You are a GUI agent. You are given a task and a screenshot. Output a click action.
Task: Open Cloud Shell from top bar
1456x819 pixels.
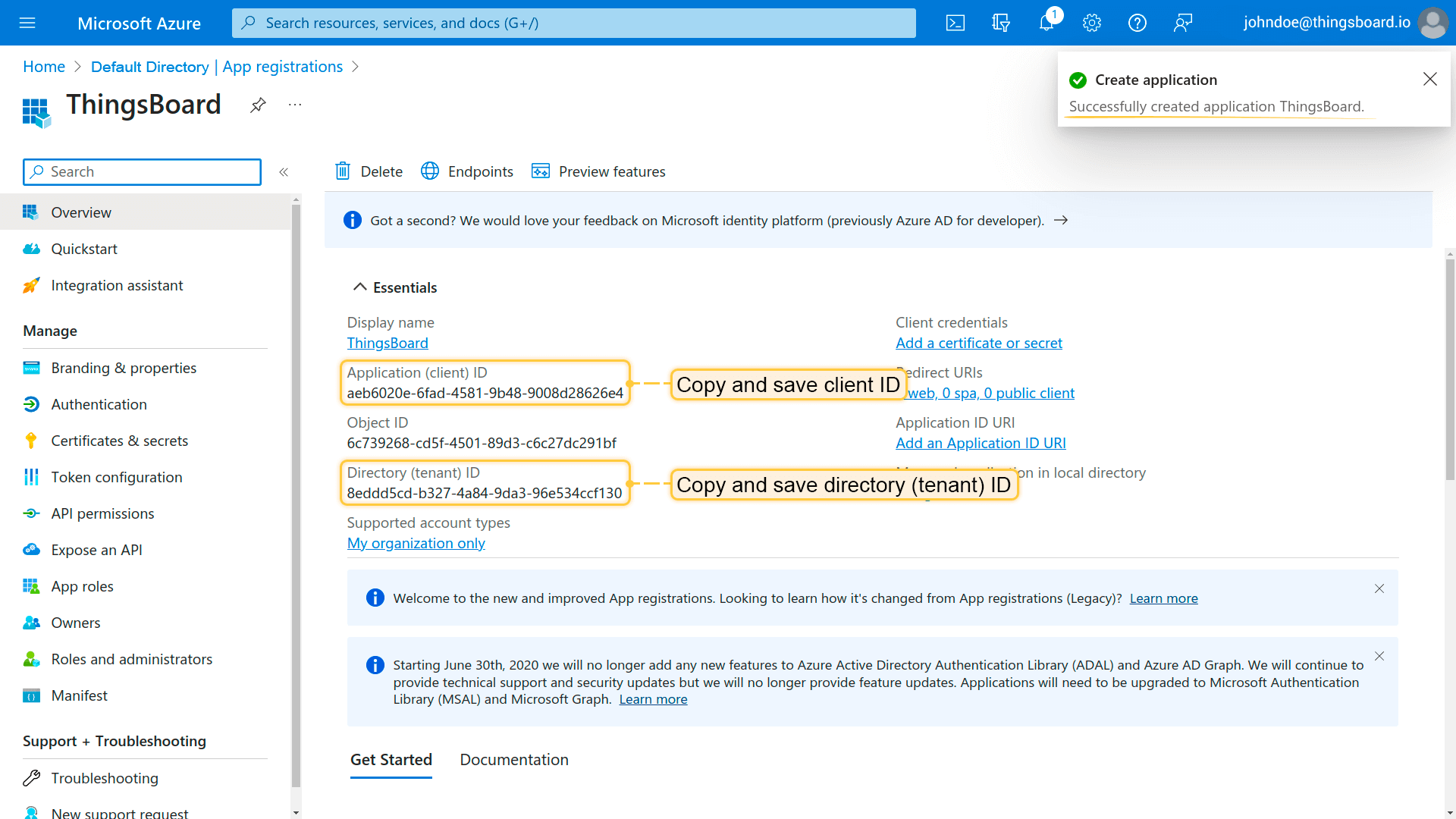pos(955,23)
